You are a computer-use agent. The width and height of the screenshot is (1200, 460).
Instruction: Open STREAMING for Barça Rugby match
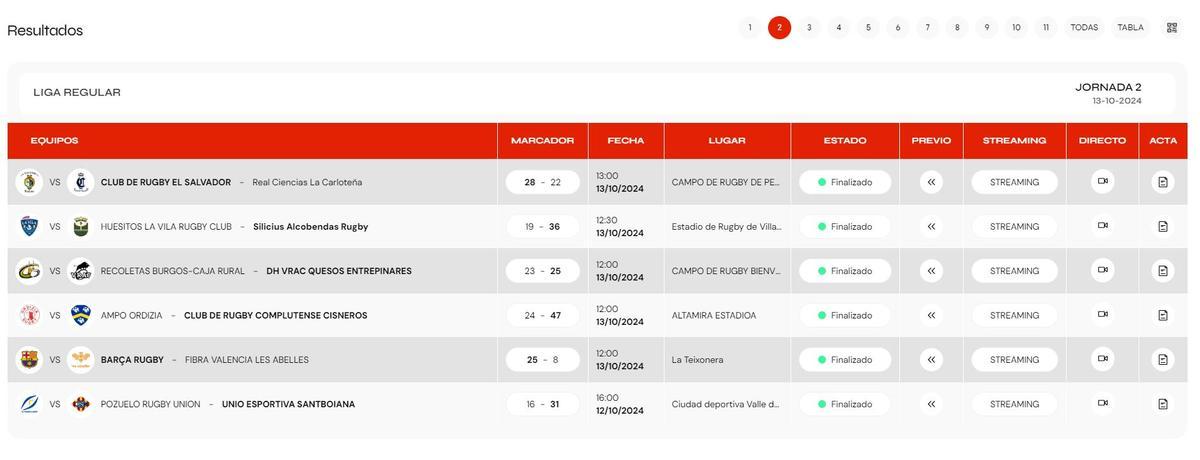1014,360
